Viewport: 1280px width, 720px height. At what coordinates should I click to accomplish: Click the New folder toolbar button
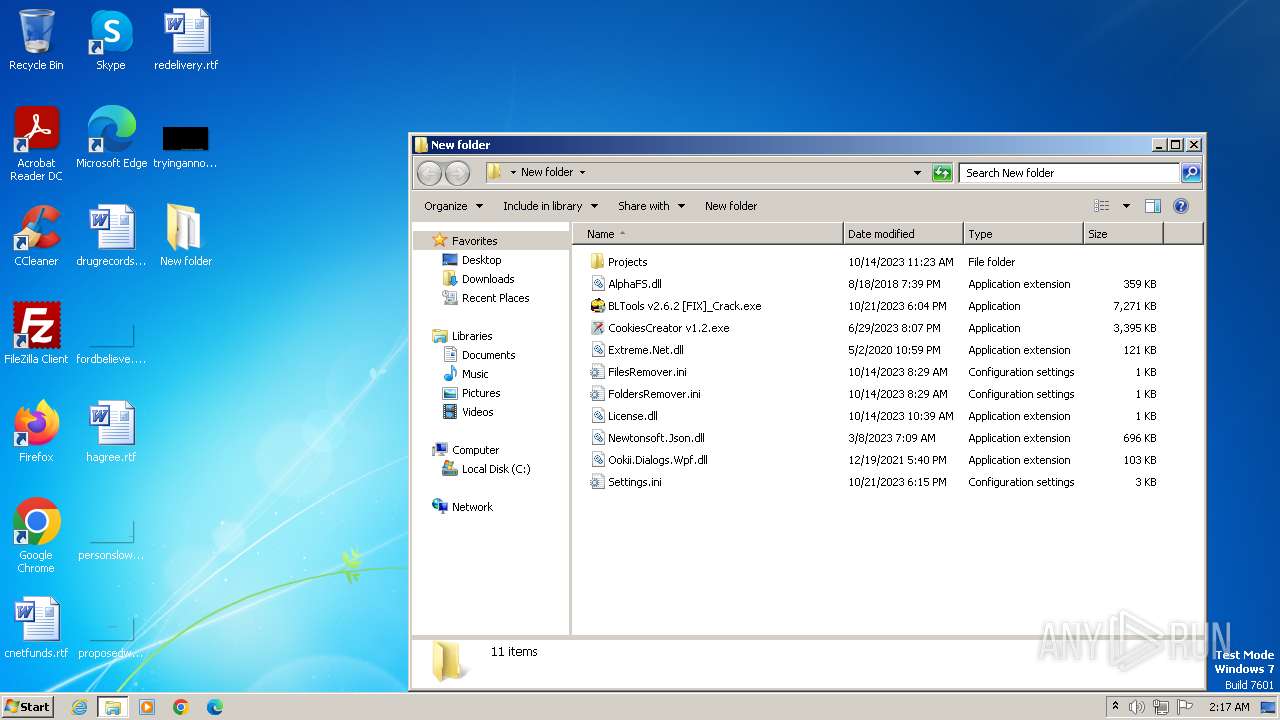[x=731, y=206]
